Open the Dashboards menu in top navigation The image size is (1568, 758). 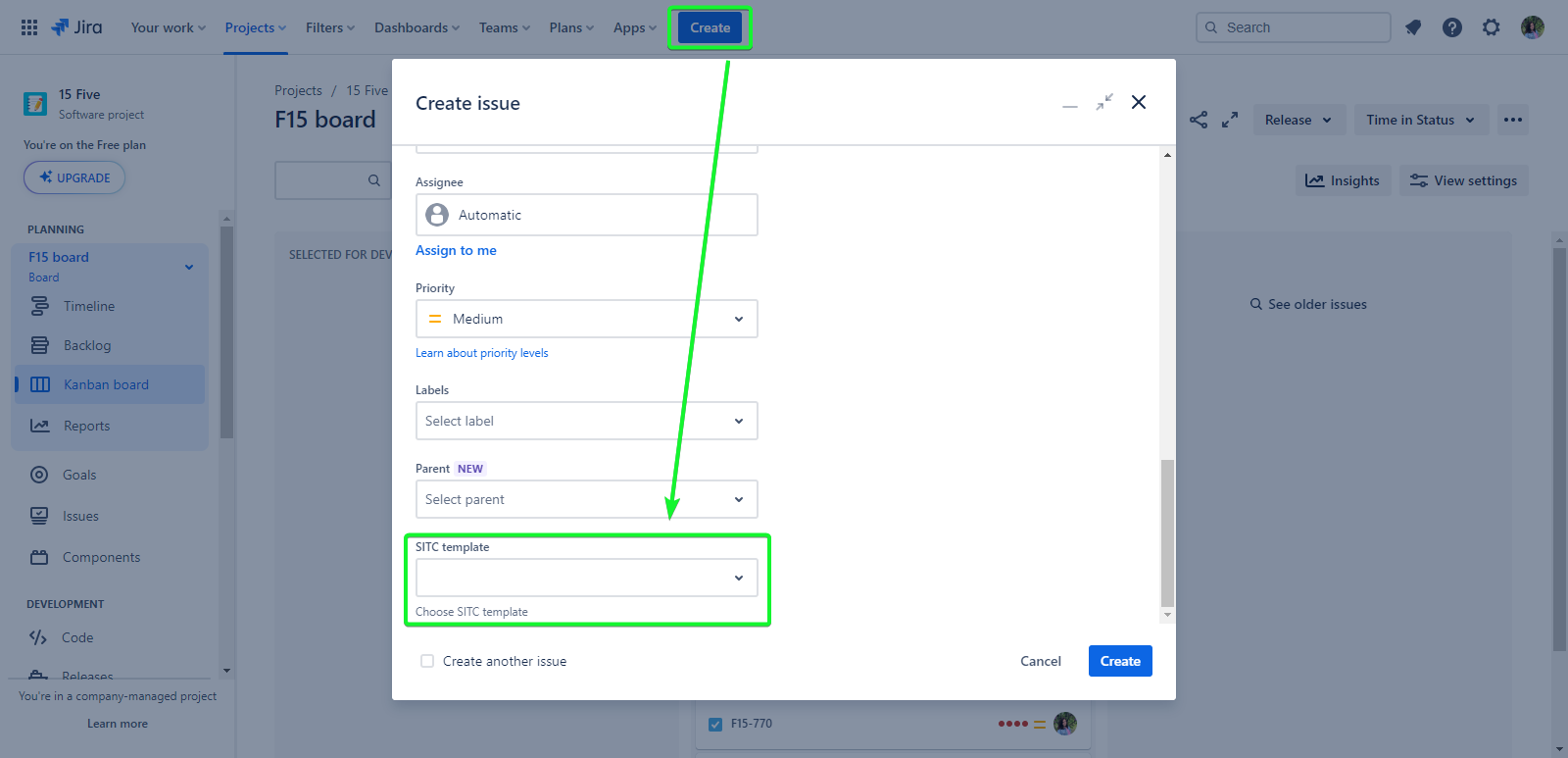pyautogui.click(x=416, y=27)
